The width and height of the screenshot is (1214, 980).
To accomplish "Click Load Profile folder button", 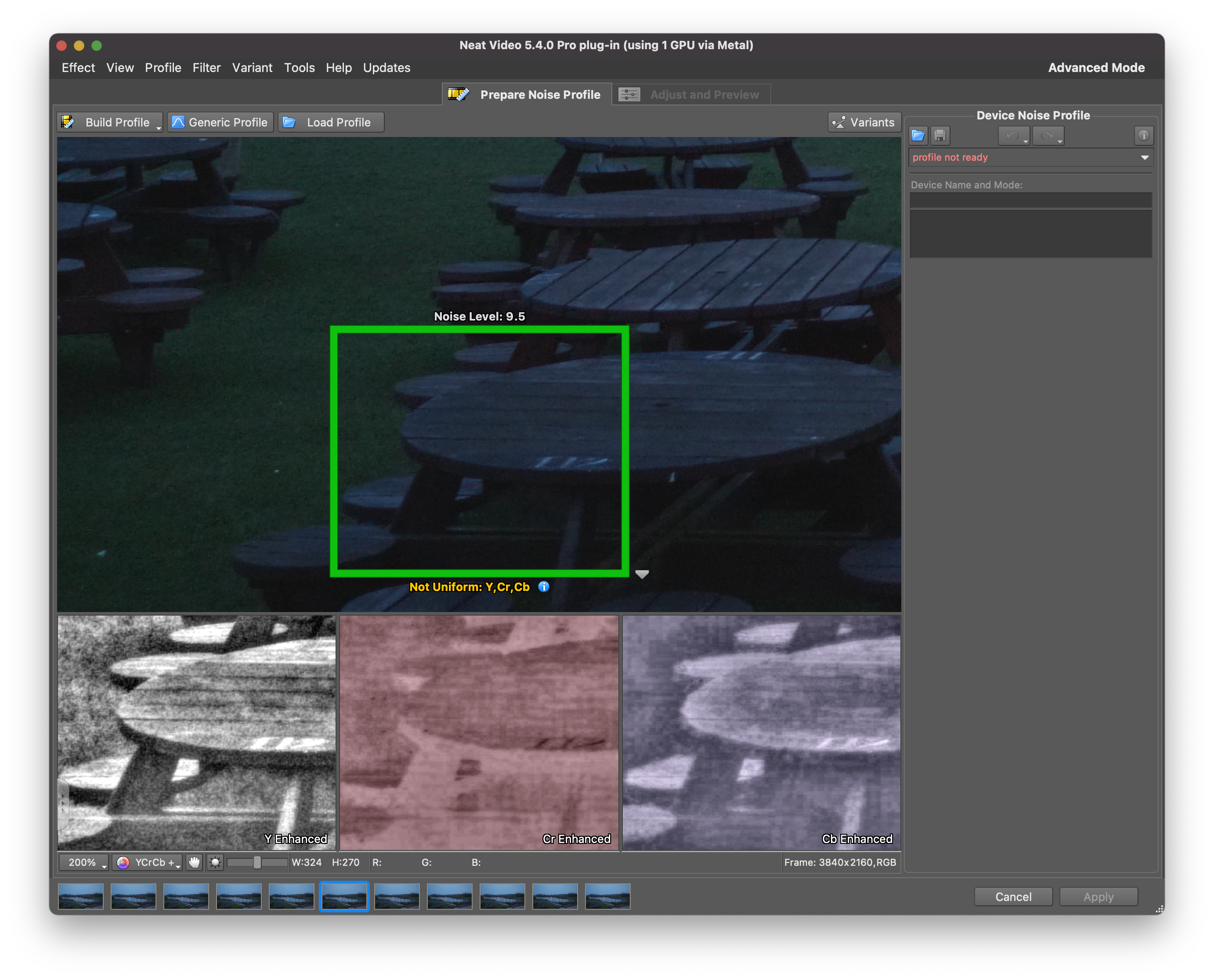I will pyautogui.click(x=331, y=122).
